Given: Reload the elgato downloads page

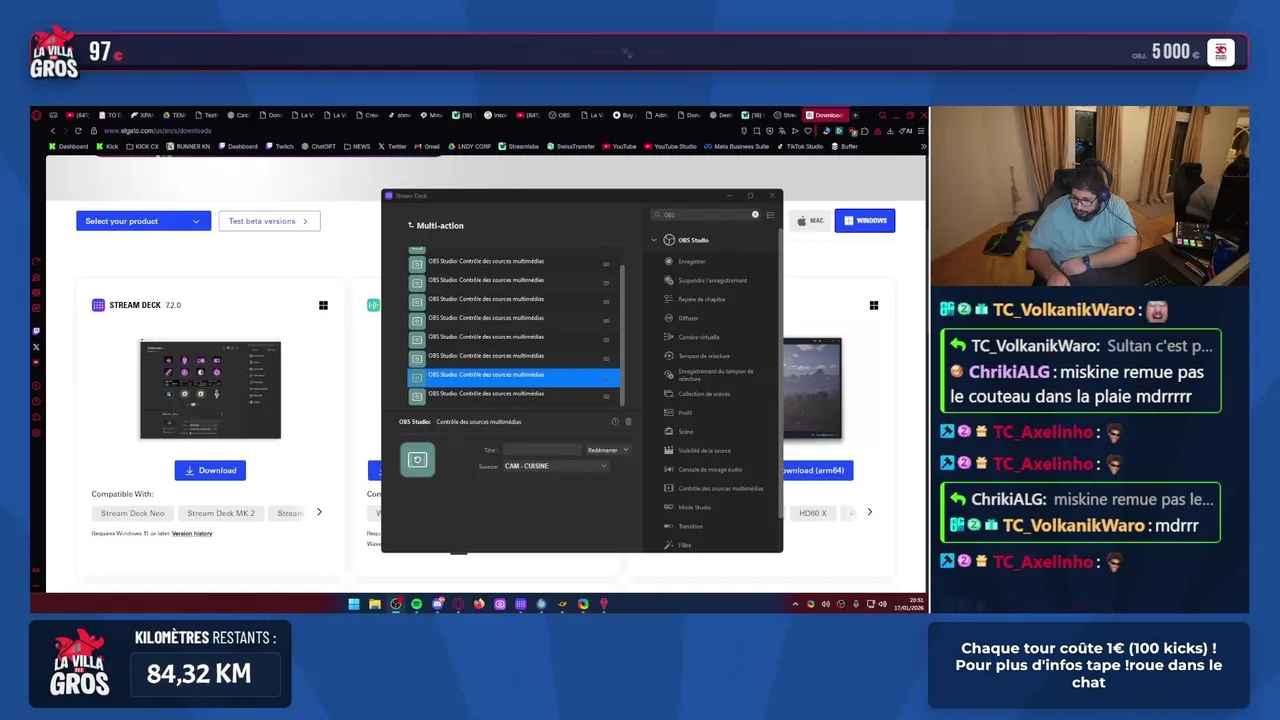Looking at the screenshot, I should coord(79,130).
